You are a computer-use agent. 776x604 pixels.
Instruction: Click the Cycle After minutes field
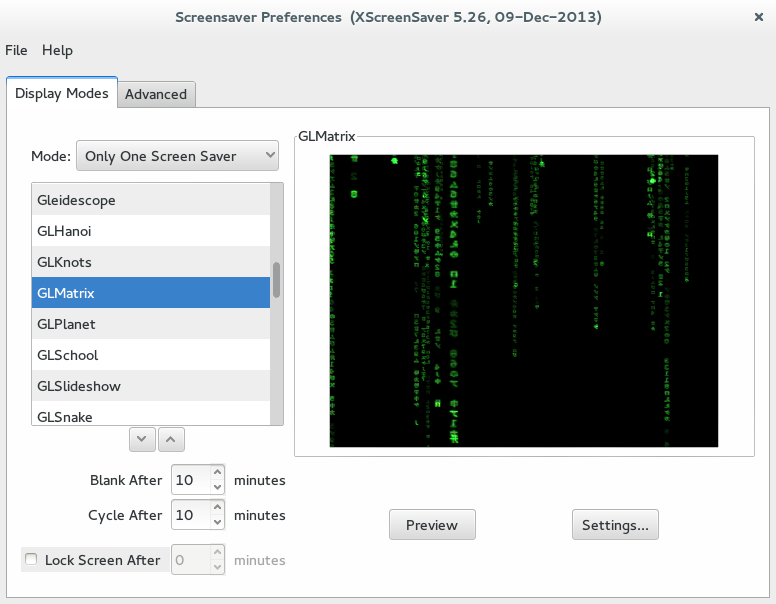coord(191,515)
